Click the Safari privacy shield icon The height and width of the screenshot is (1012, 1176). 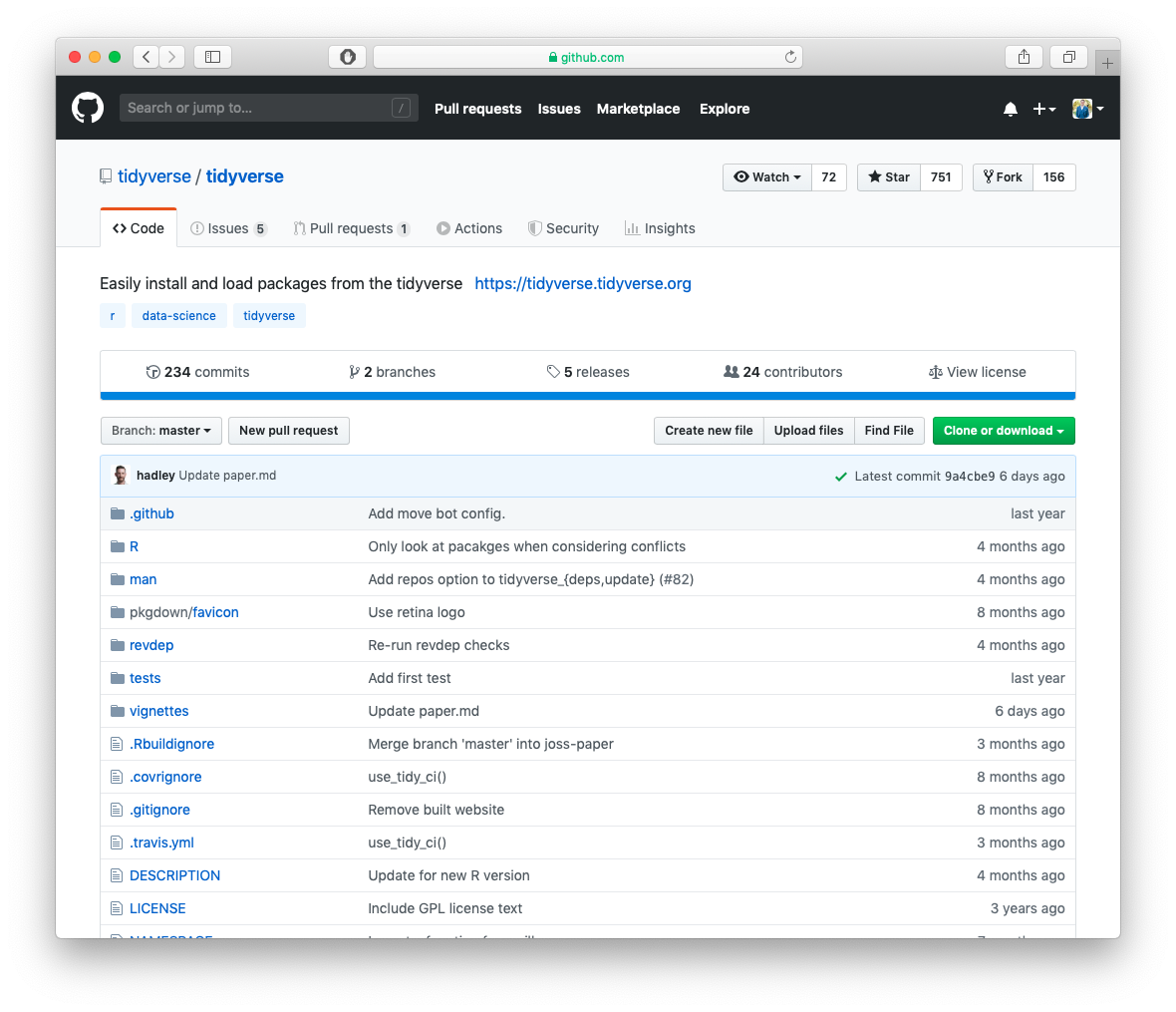(x=348, y=57)
